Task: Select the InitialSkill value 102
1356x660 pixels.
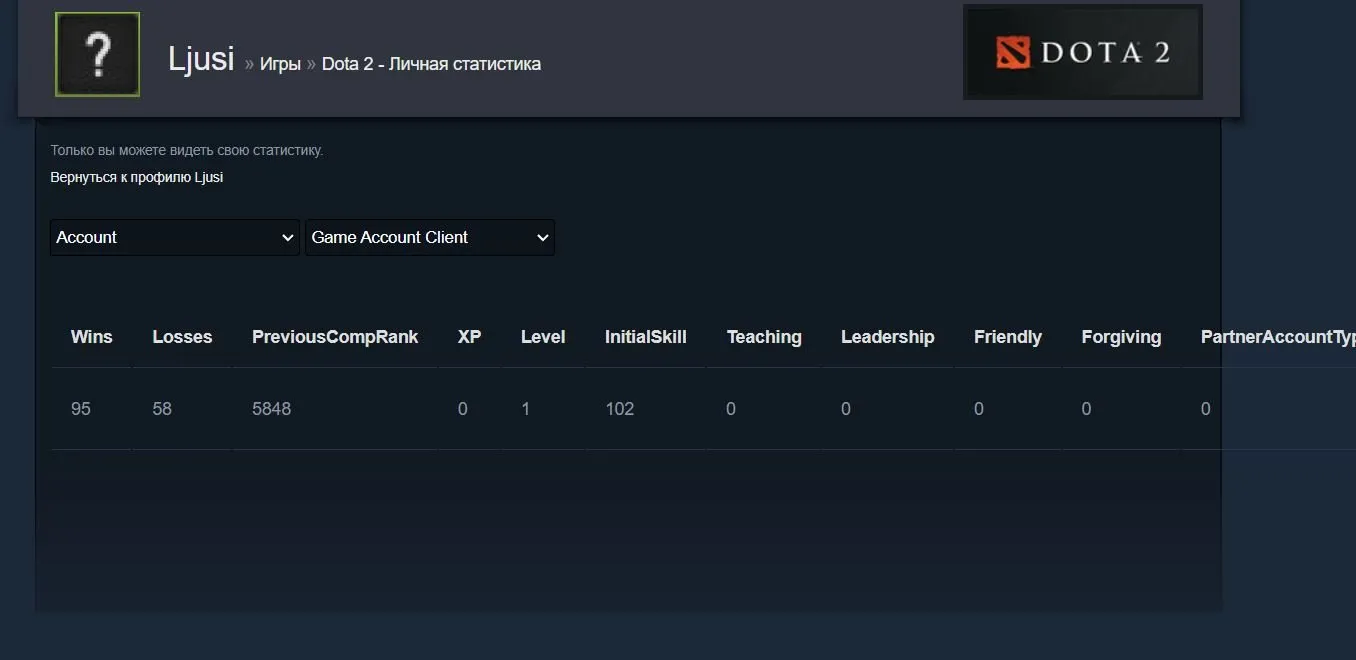Action: [620, 409]
